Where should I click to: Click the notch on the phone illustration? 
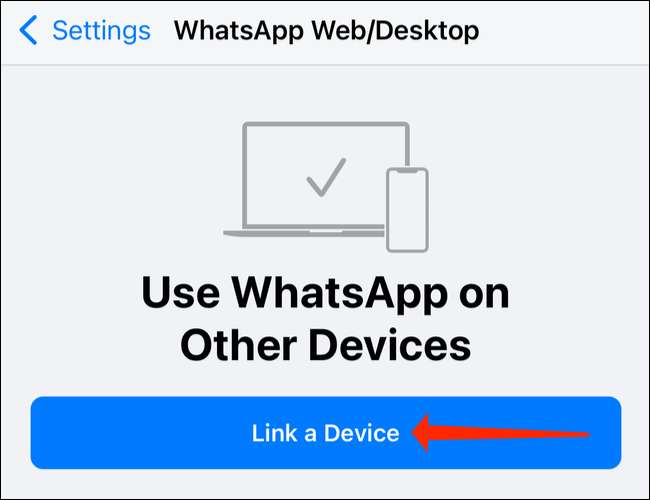407,170
